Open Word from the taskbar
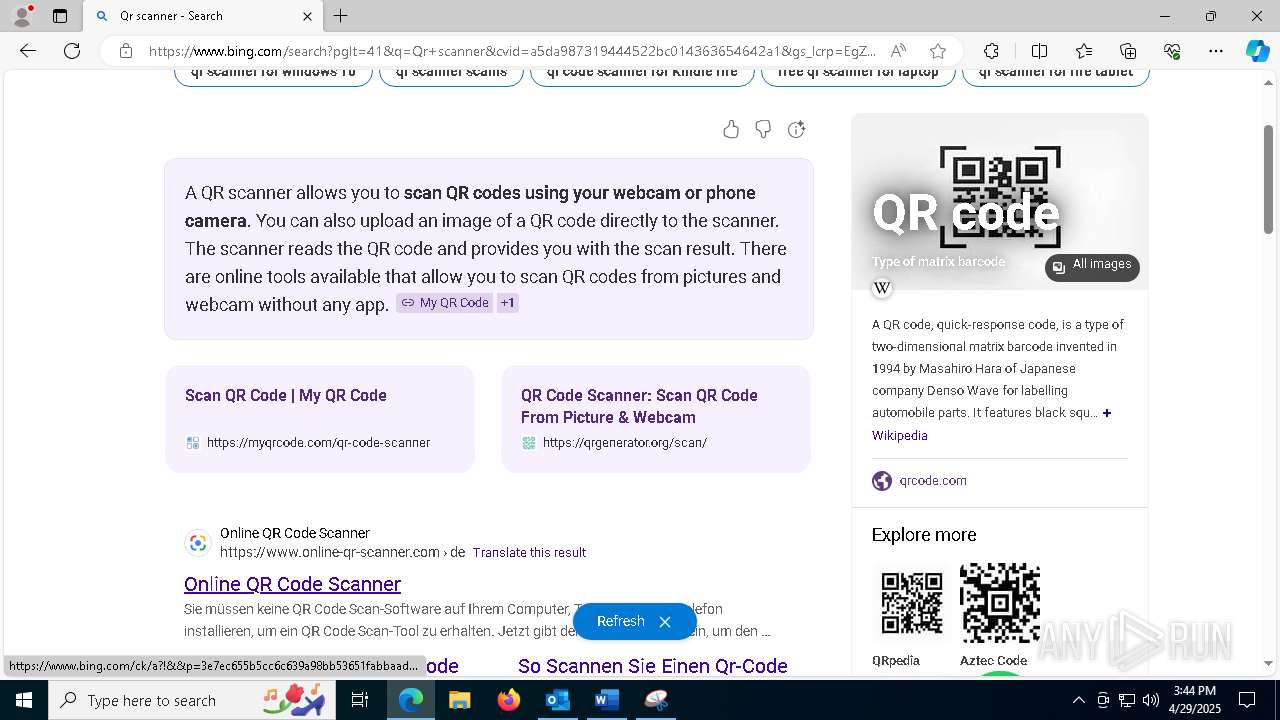1280x720 pixels. [606, 700]
